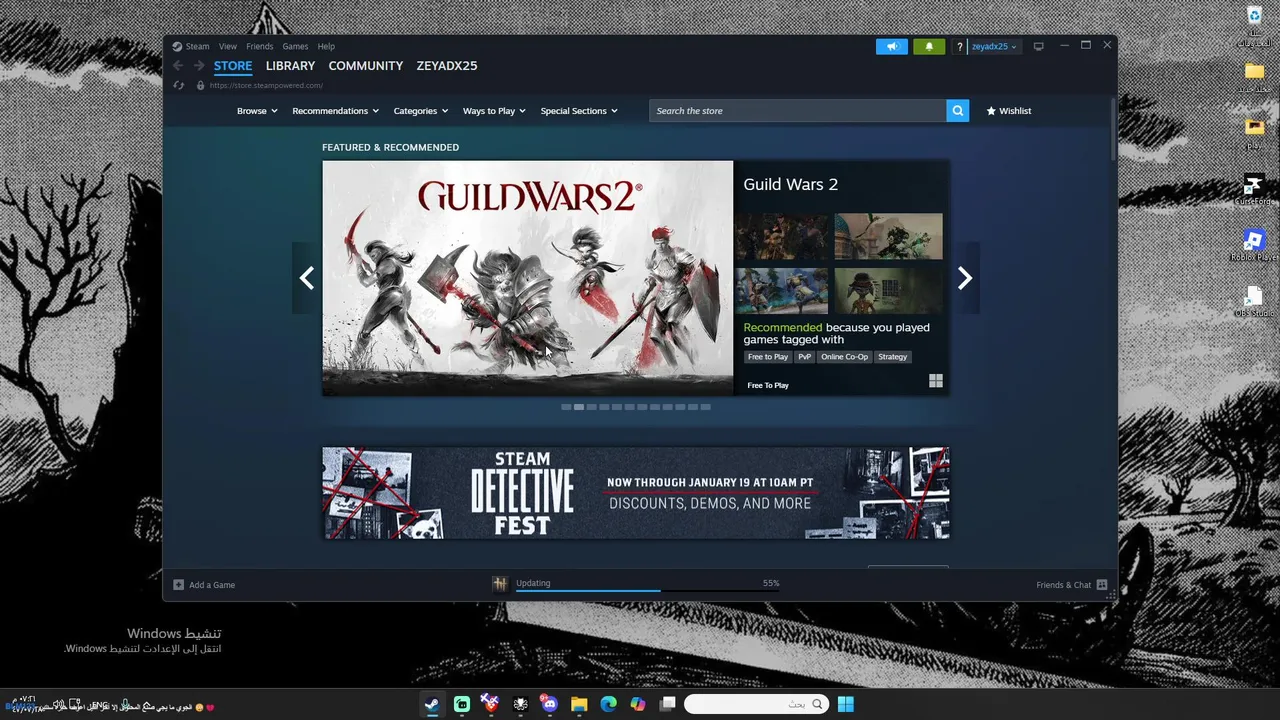
Task: Open the CurseForge desktop shortcut
Action: 1254,190
